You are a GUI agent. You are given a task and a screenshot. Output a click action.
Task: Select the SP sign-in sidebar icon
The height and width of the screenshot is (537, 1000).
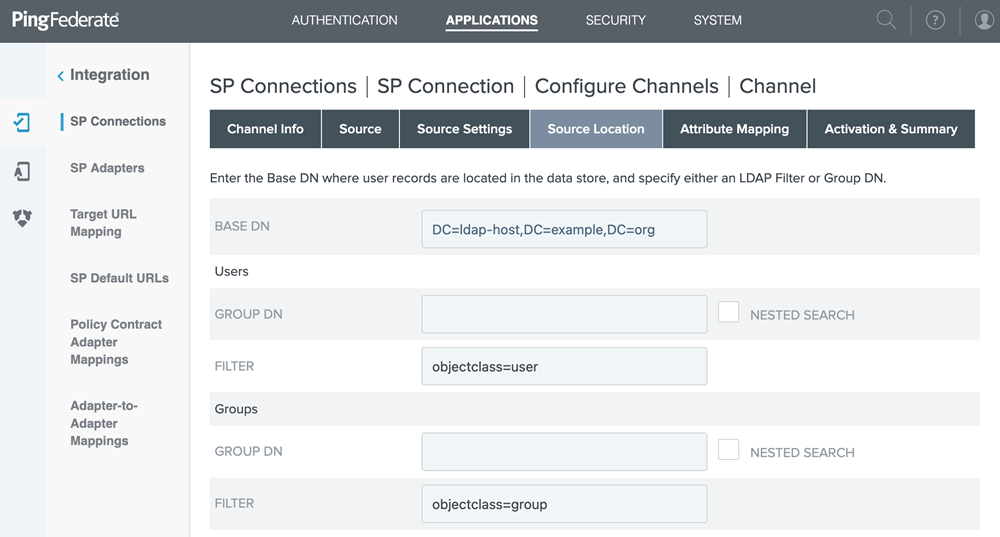point(22,122)
